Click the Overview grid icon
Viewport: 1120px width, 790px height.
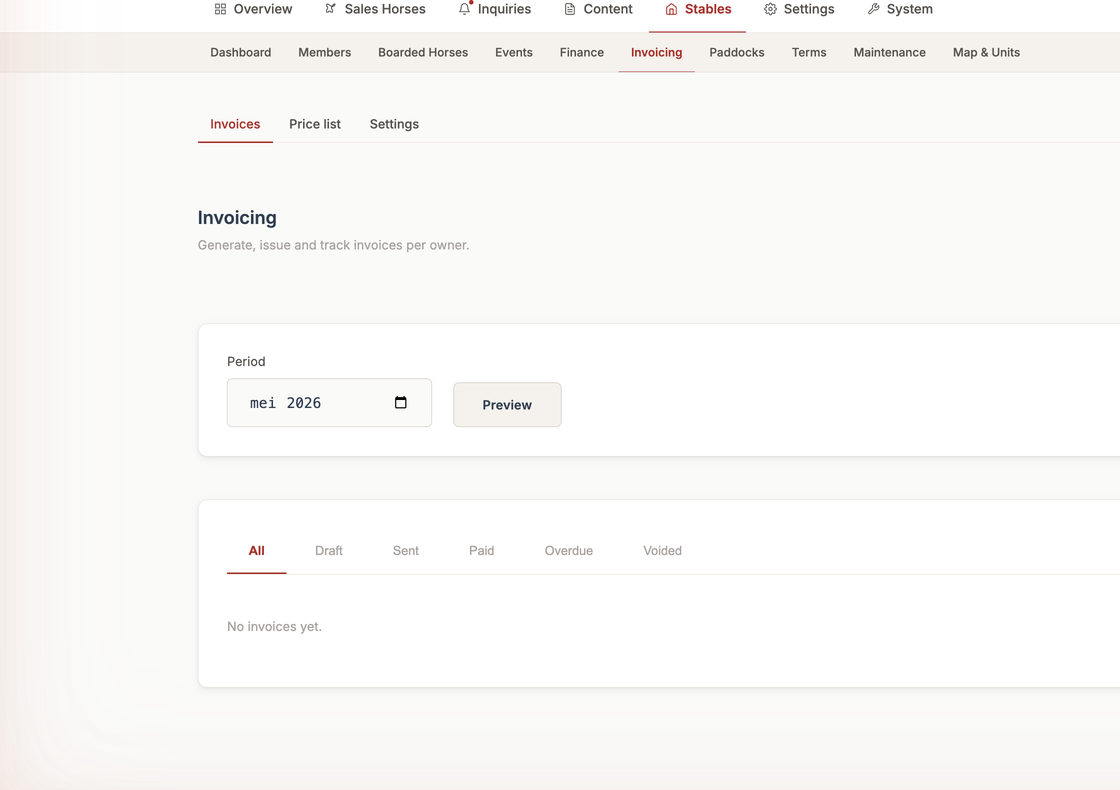click(221, 9)
